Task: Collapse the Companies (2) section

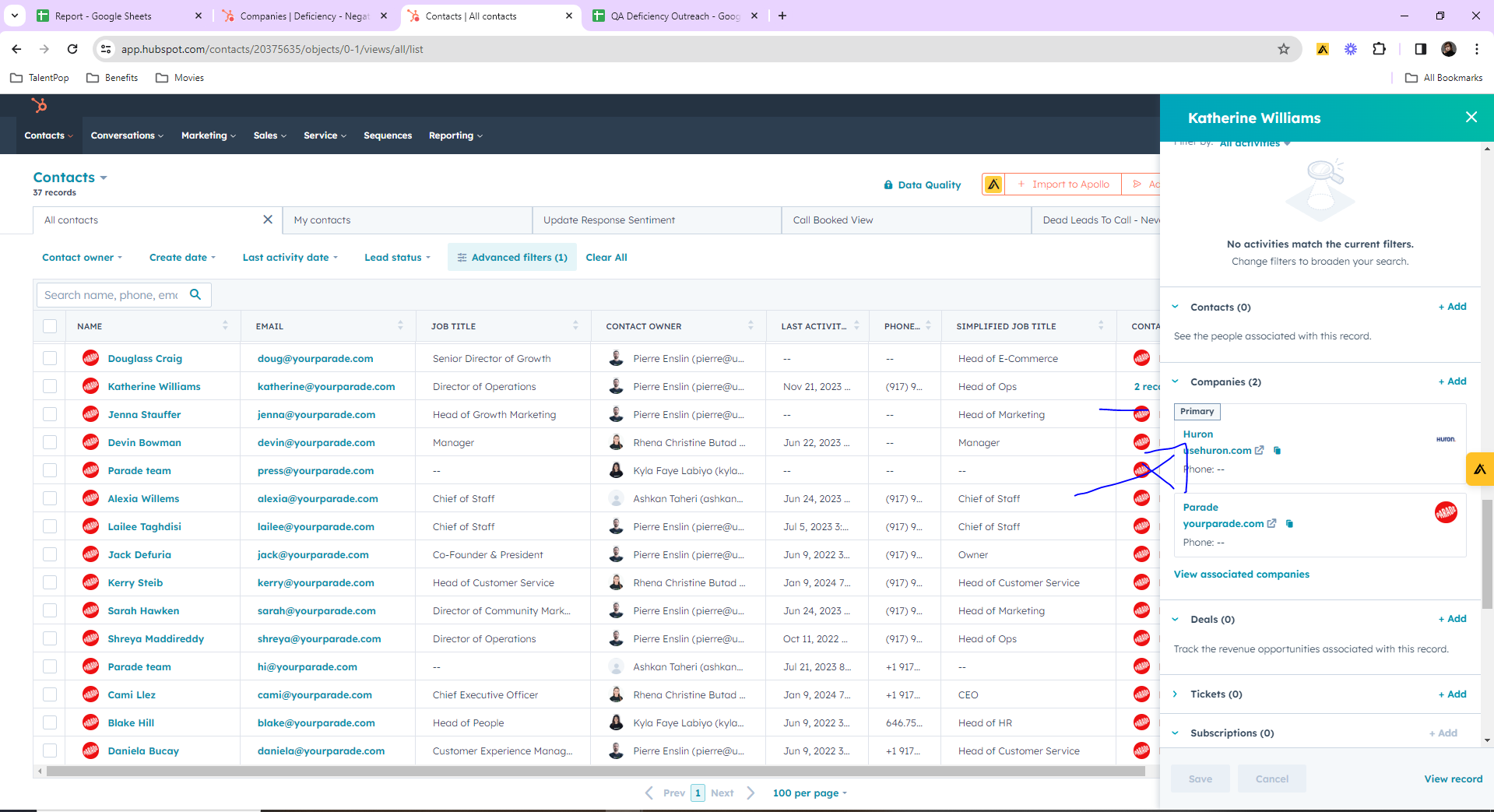Action: (1176, 381)
